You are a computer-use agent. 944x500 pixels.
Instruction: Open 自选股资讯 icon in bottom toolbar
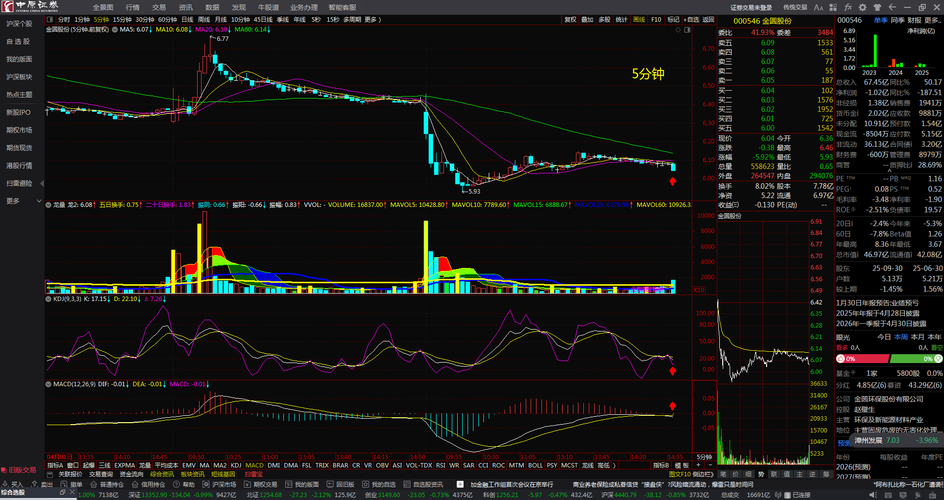[x=406, y=484]
